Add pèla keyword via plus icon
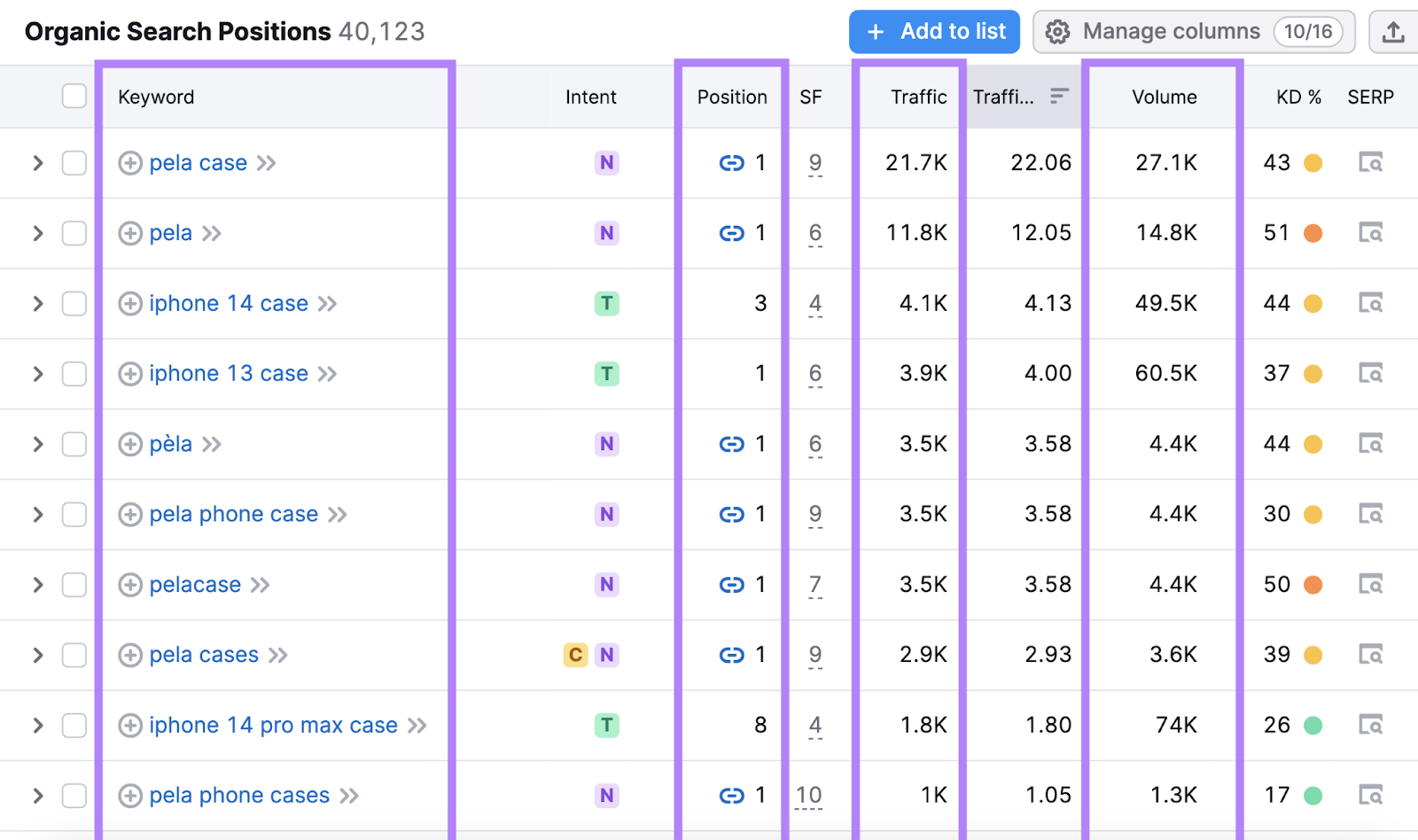Image resolution: width=1418 pixels, height=840 pixels. [130, 444]
